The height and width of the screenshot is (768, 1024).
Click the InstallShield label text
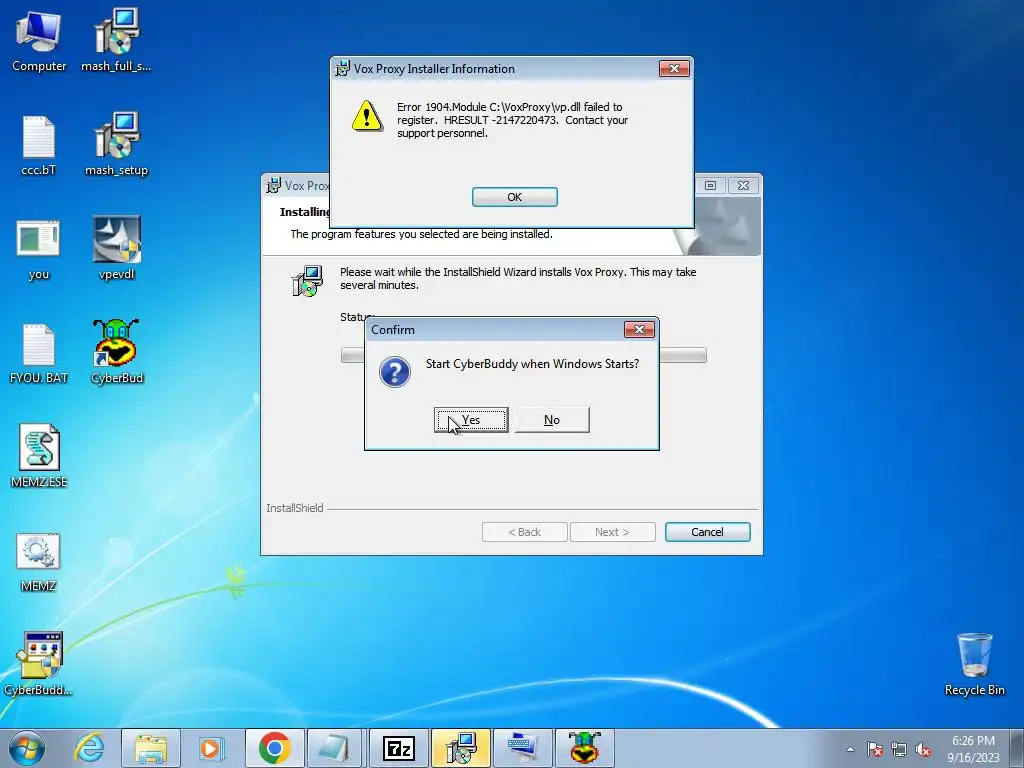[x=295, y=508]
